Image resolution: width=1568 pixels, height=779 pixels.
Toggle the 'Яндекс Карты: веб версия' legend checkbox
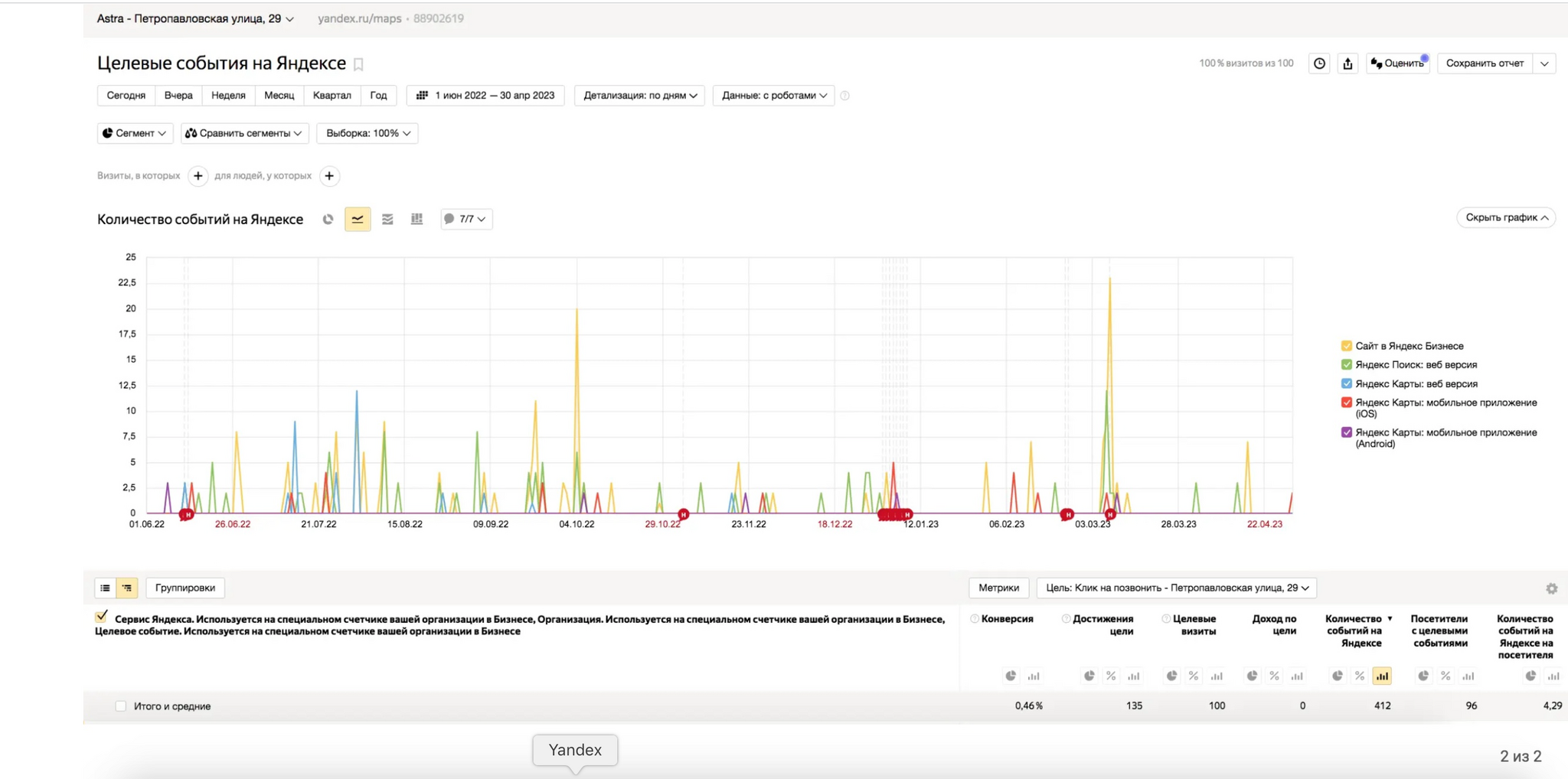pyautogui.click(x=1347, y=383)
